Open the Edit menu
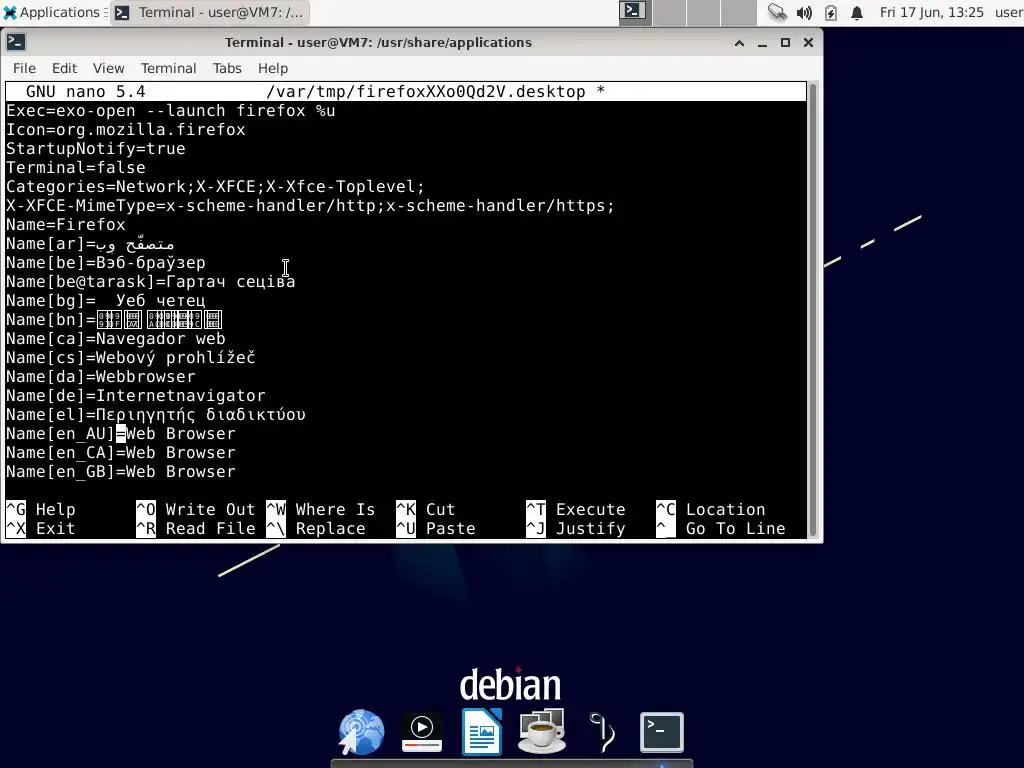 coord(64,68)
